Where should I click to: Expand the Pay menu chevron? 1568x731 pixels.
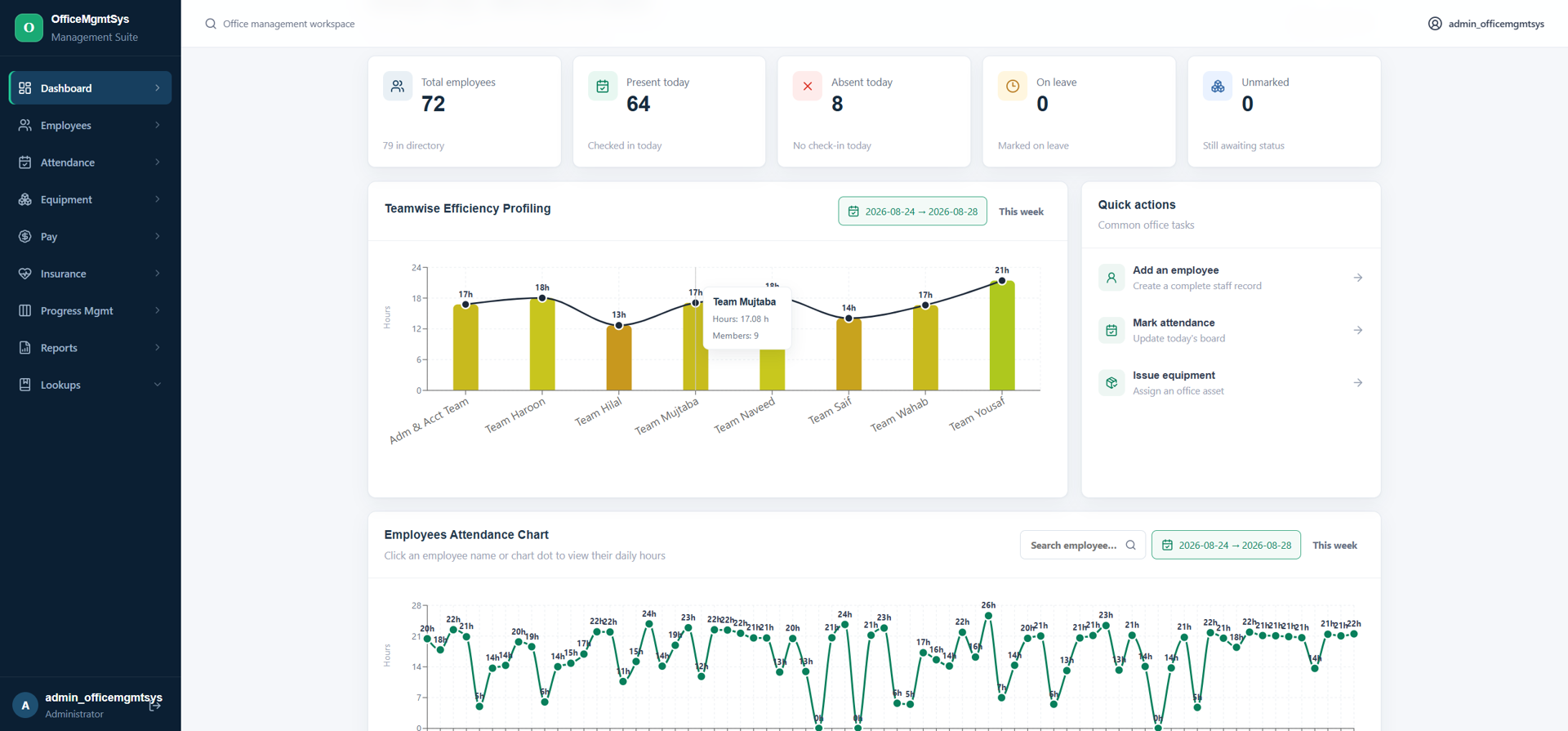pos(158,236)
